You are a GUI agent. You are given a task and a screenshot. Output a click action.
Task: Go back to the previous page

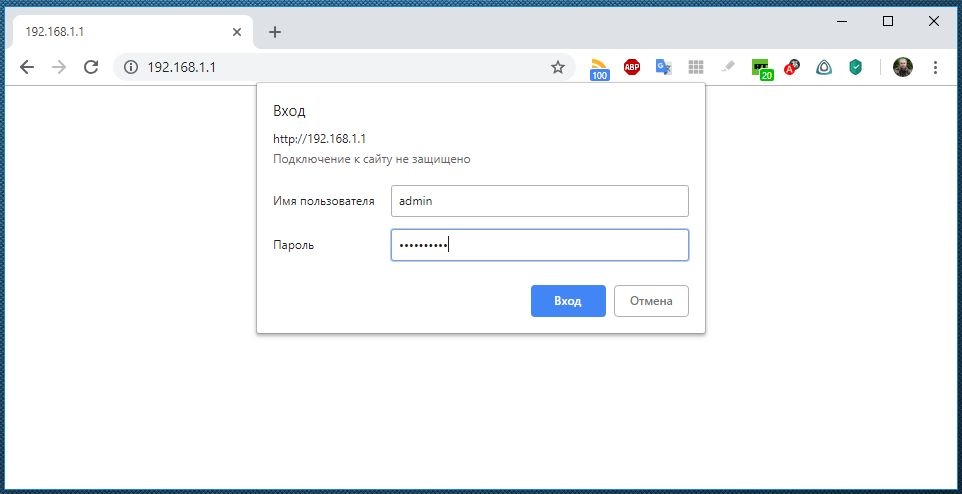tap(27, 67)
